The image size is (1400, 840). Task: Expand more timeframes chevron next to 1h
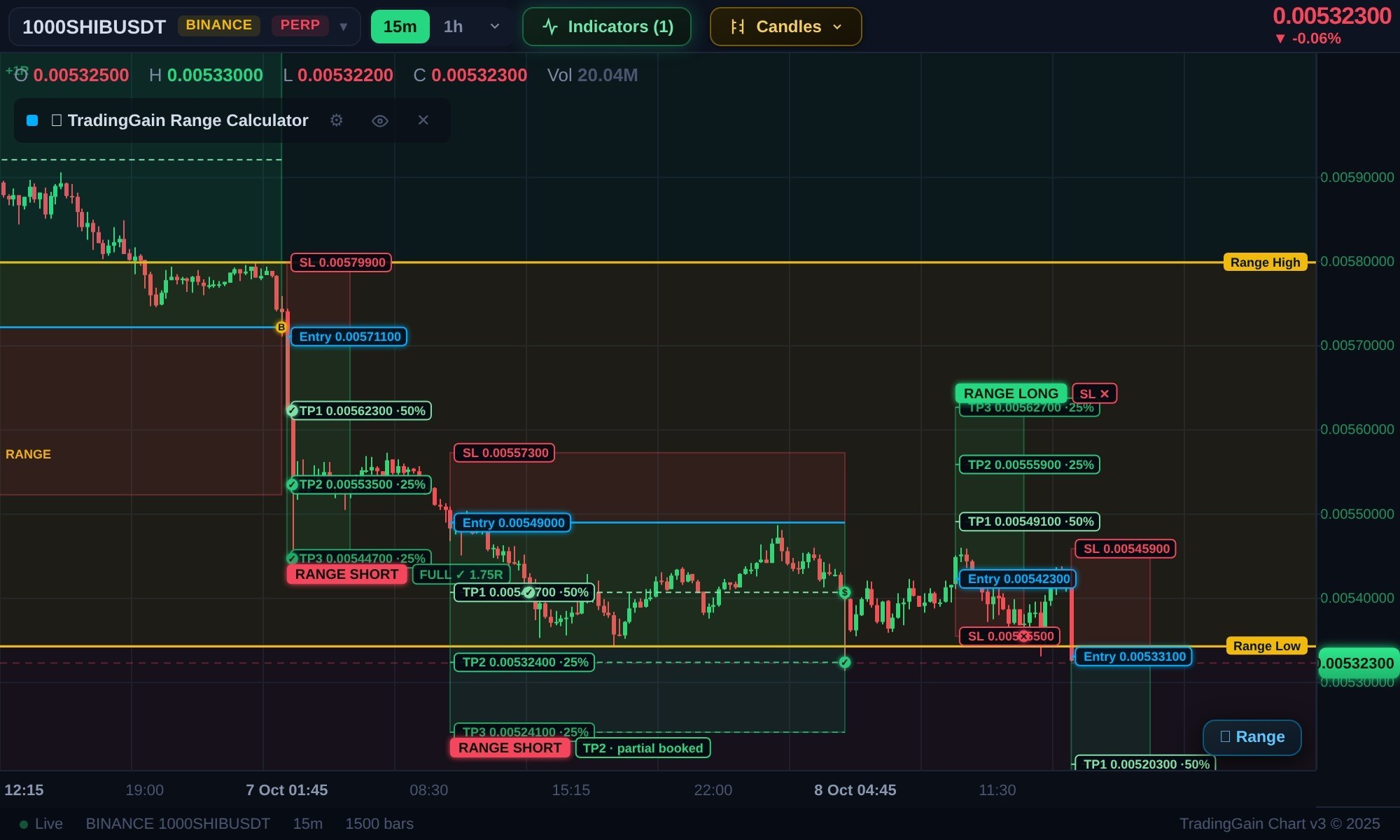[494, 27]
